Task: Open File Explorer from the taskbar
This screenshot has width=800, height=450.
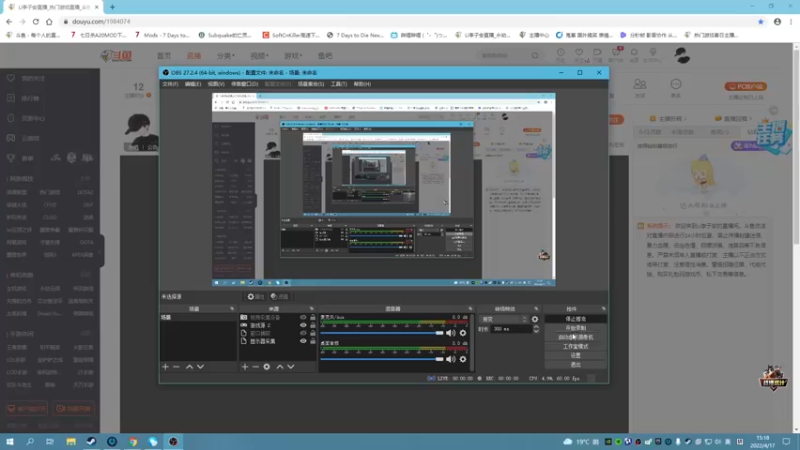Action: [71, 442]
